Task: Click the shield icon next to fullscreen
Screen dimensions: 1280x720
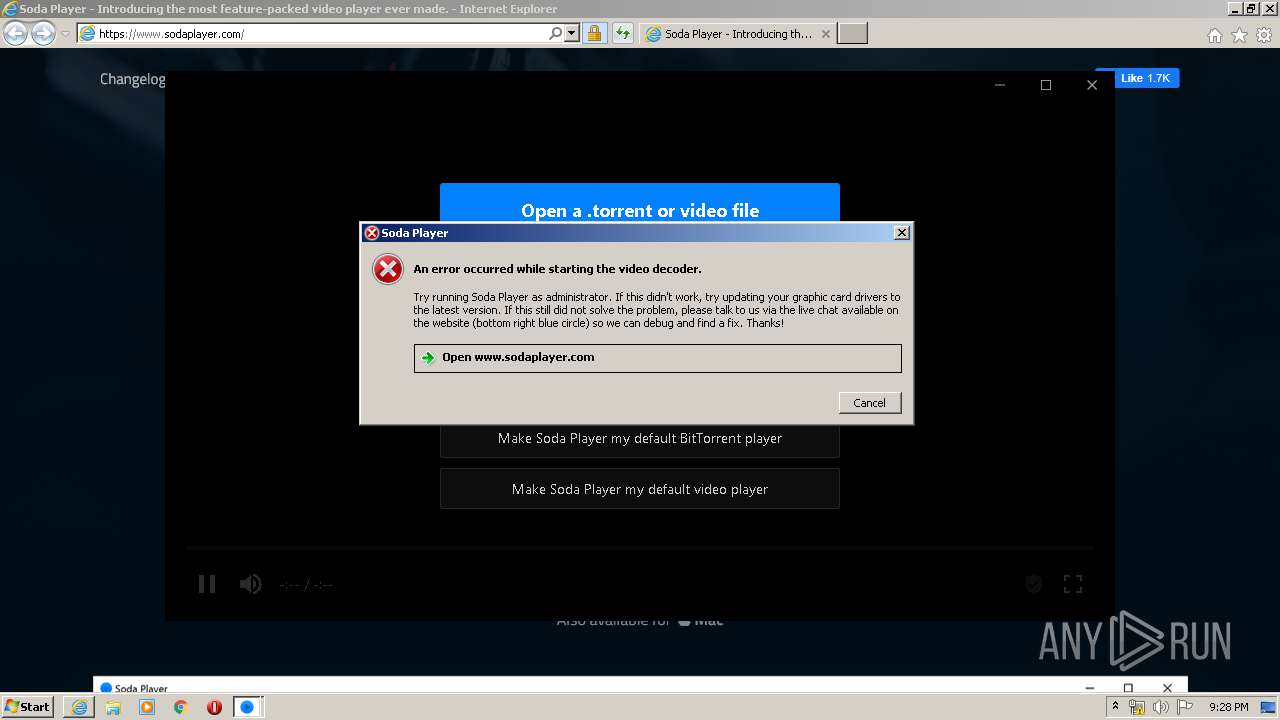Action: [1034, 584]
